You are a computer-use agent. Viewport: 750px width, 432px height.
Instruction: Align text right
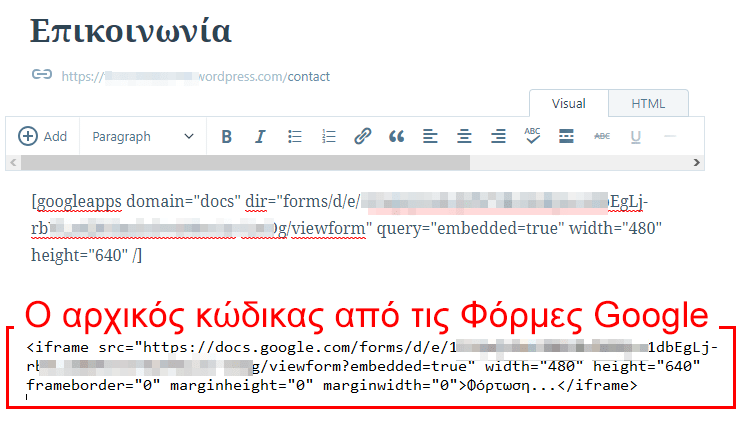pyautogui.click(x=498, y=136)
